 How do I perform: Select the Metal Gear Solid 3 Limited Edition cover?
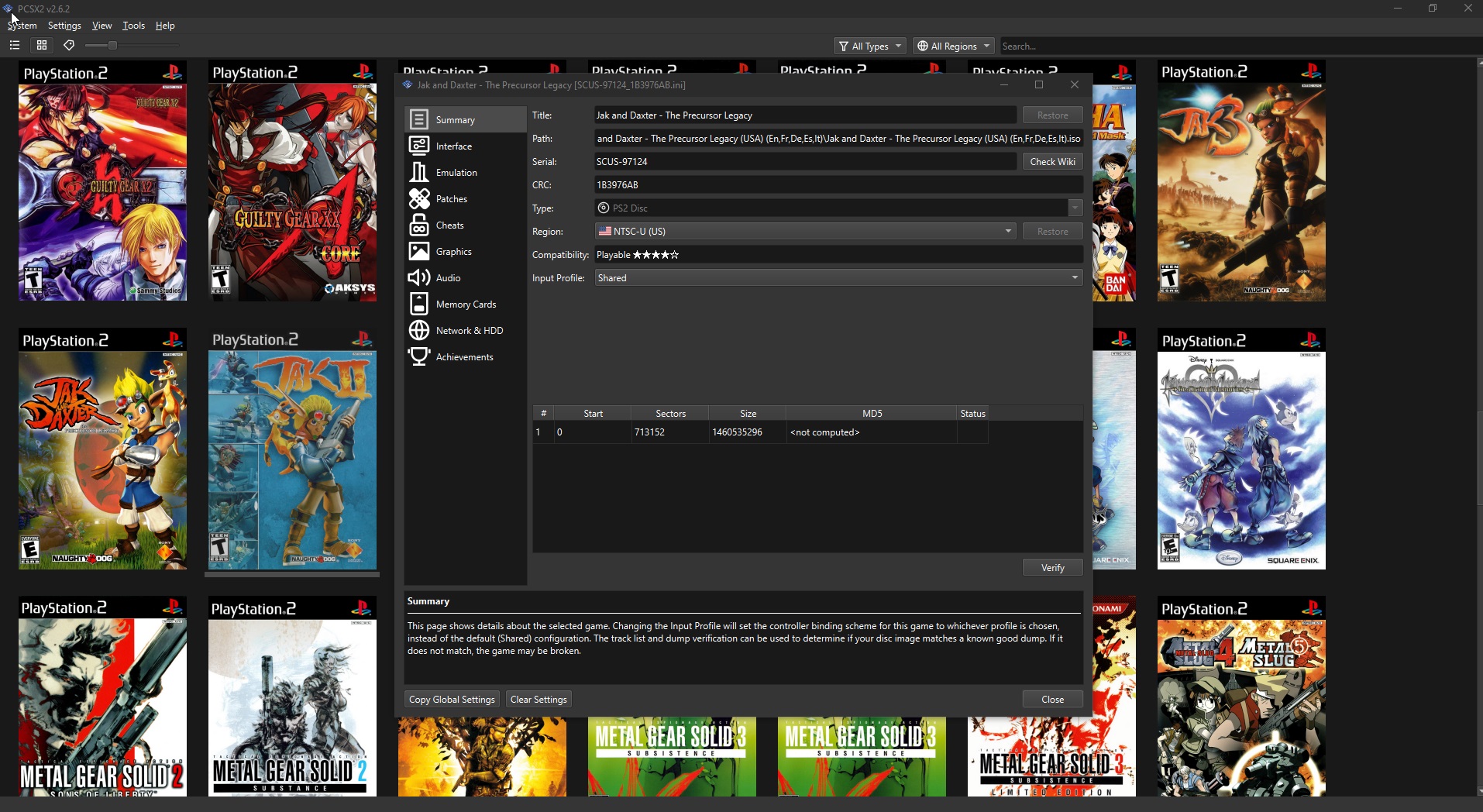(1051, 757)
